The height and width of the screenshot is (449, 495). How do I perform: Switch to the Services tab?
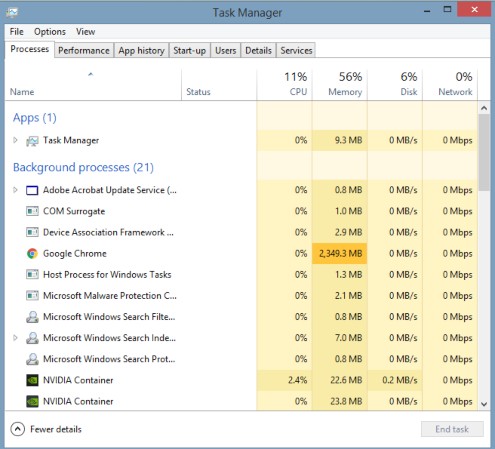click(296, 50)
